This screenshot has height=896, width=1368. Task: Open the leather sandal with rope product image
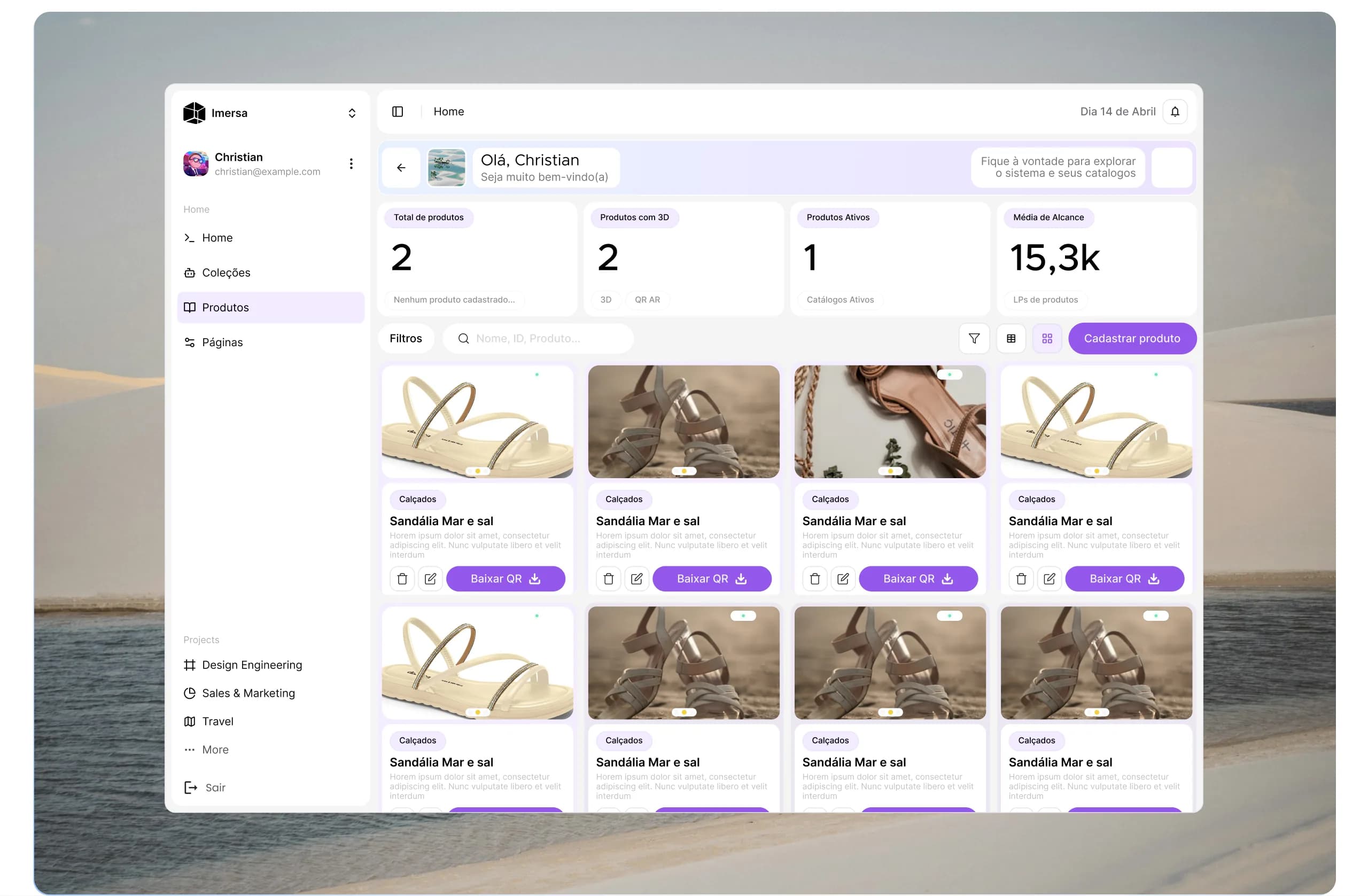(x=889, y=421)
